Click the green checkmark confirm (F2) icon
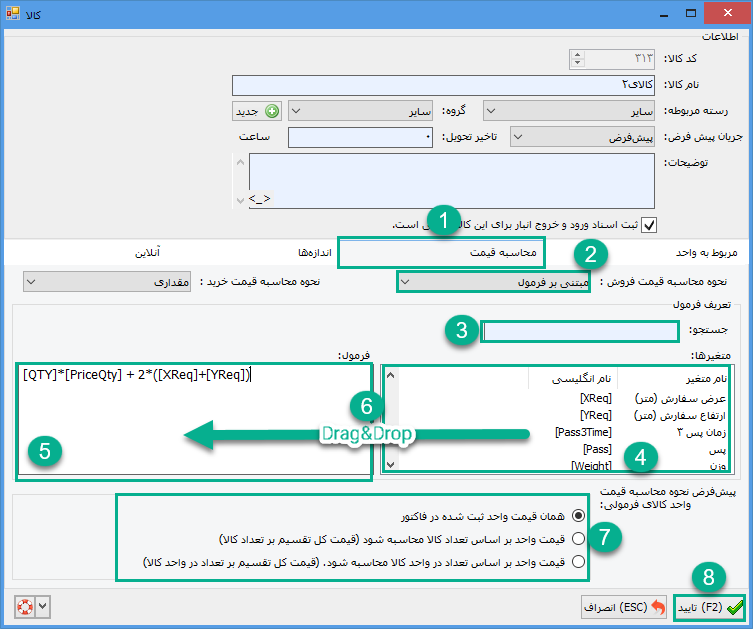This screenshot has width=753, height=629. pyautogui.click(x=734, y=607)
